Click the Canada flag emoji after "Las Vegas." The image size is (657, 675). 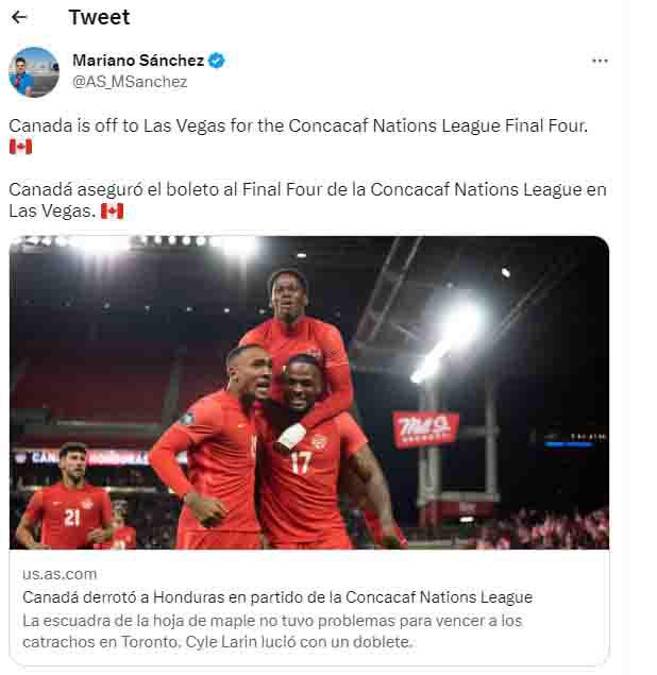(x=112, y=211)
